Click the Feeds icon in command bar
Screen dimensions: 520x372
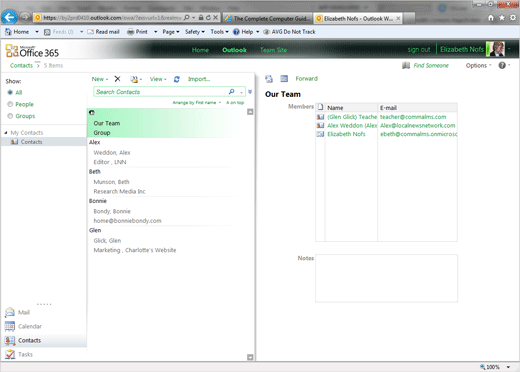[x=47, y=32]
